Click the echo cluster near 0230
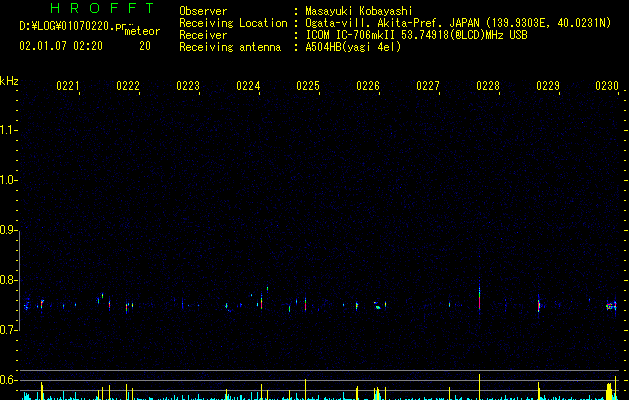The image size is (629, 400). point(611,307)
